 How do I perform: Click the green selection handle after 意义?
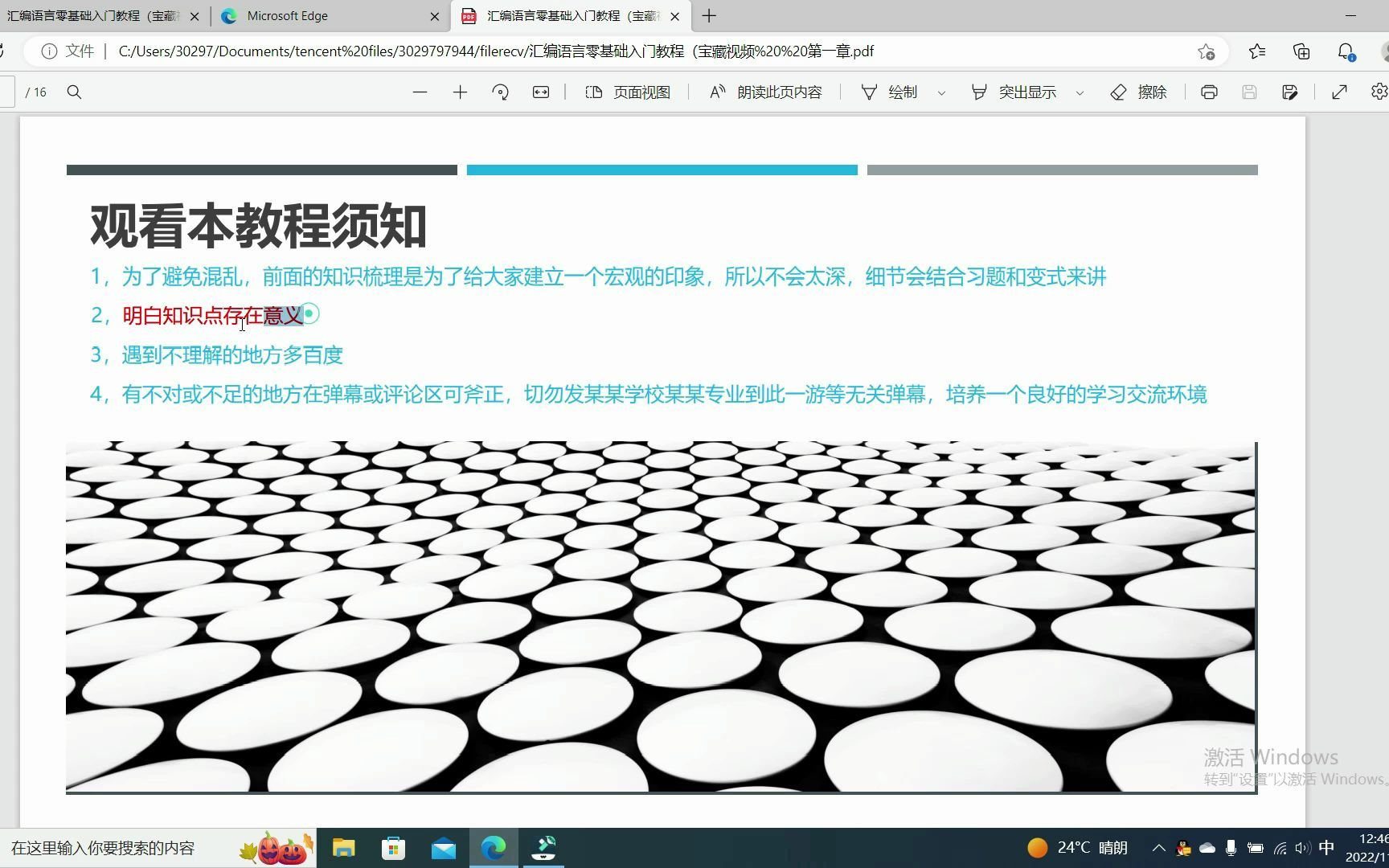click(x=309, y=313)
